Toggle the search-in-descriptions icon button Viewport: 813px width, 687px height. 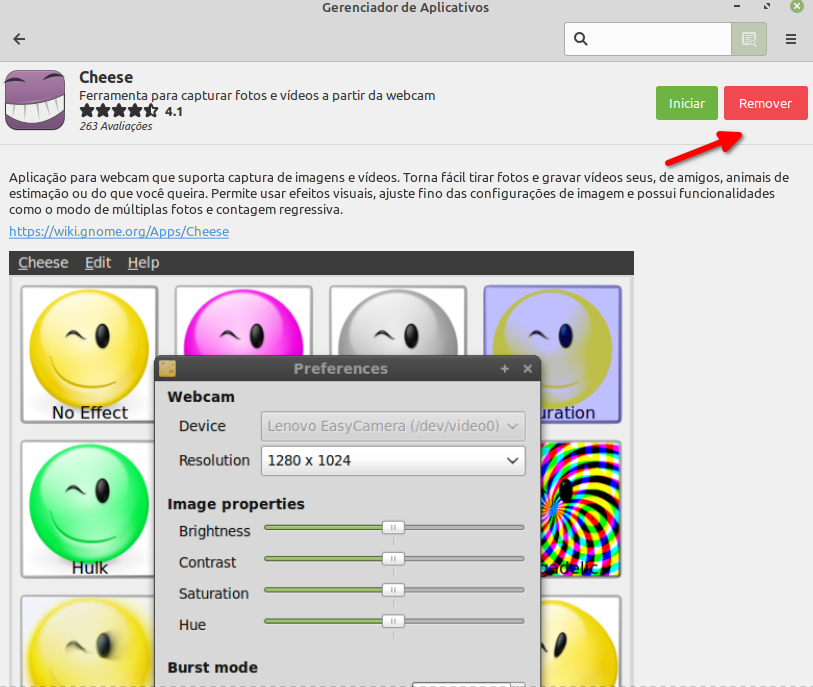pos(749,39)
